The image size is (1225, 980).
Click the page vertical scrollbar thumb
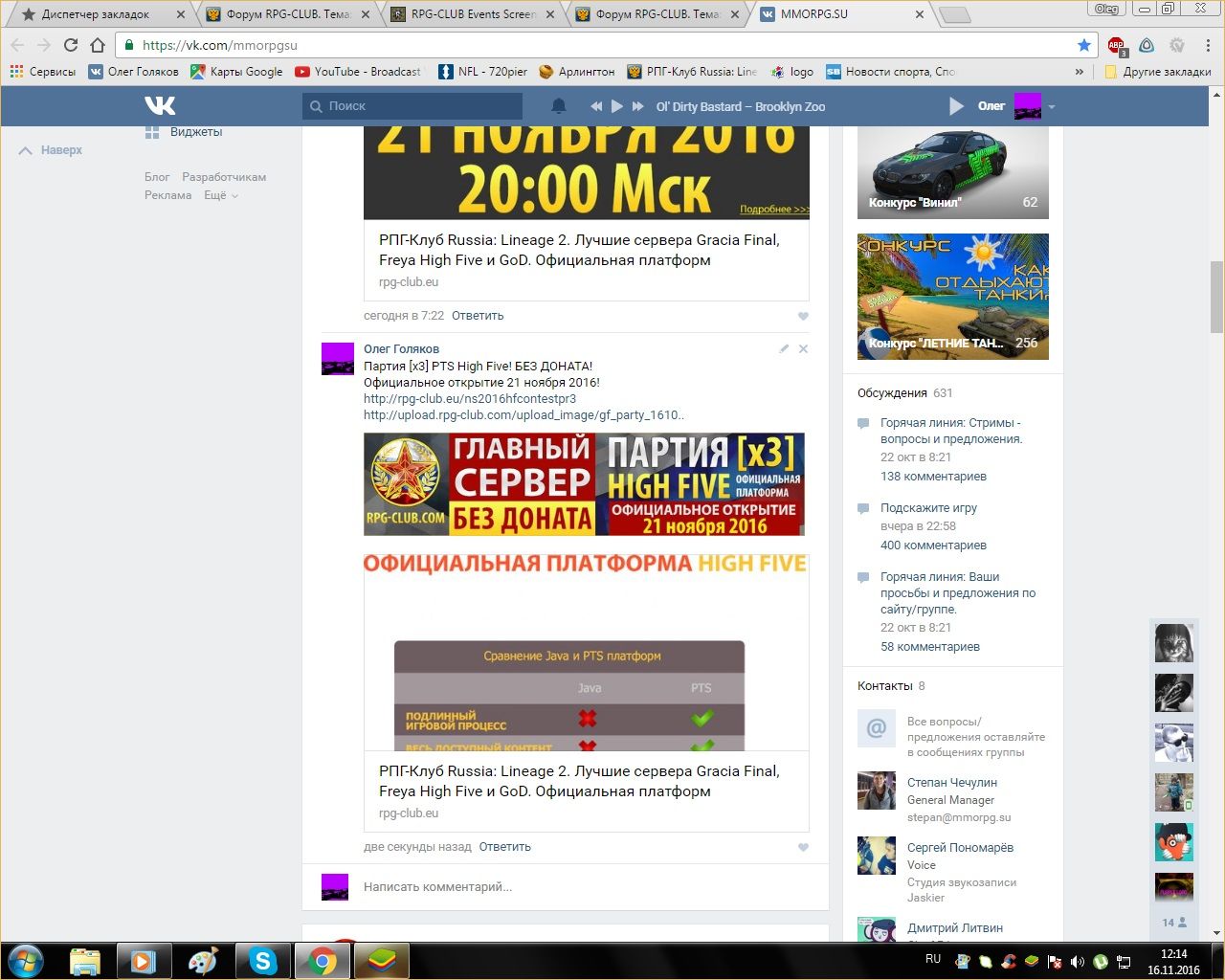click(1216, 297)
